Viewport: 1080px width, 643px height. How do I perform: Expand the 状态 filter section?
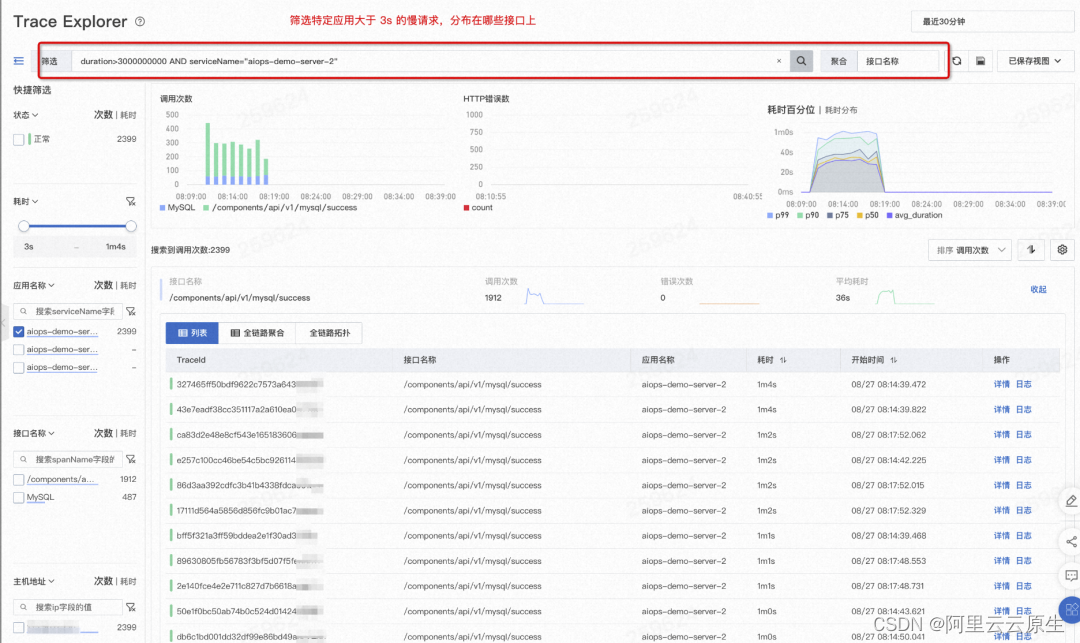click(x=26, y=115)
